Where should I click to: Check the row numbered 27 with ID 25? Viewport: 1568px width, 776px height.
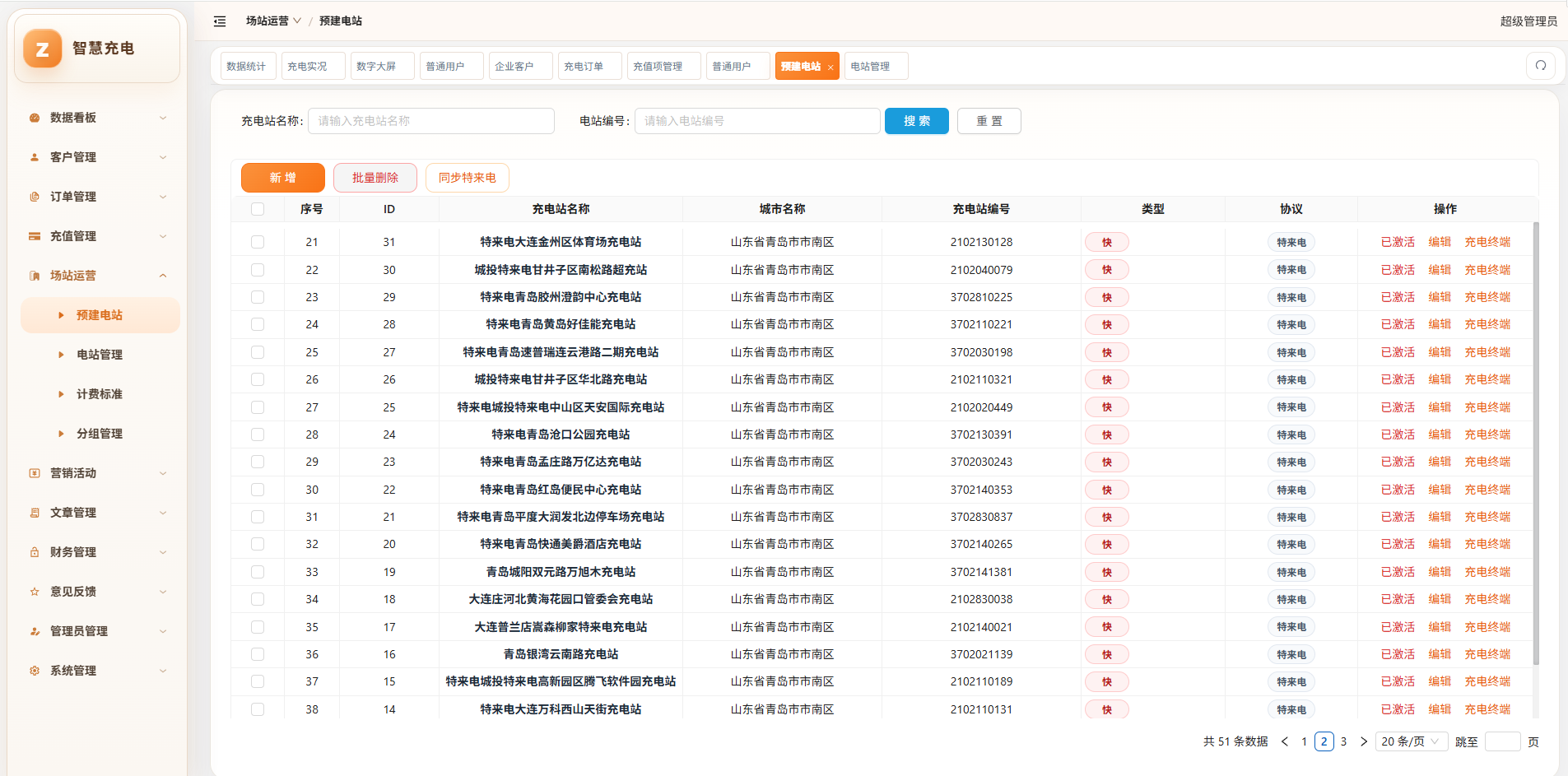pyautogui.click(x=258, y=407)
